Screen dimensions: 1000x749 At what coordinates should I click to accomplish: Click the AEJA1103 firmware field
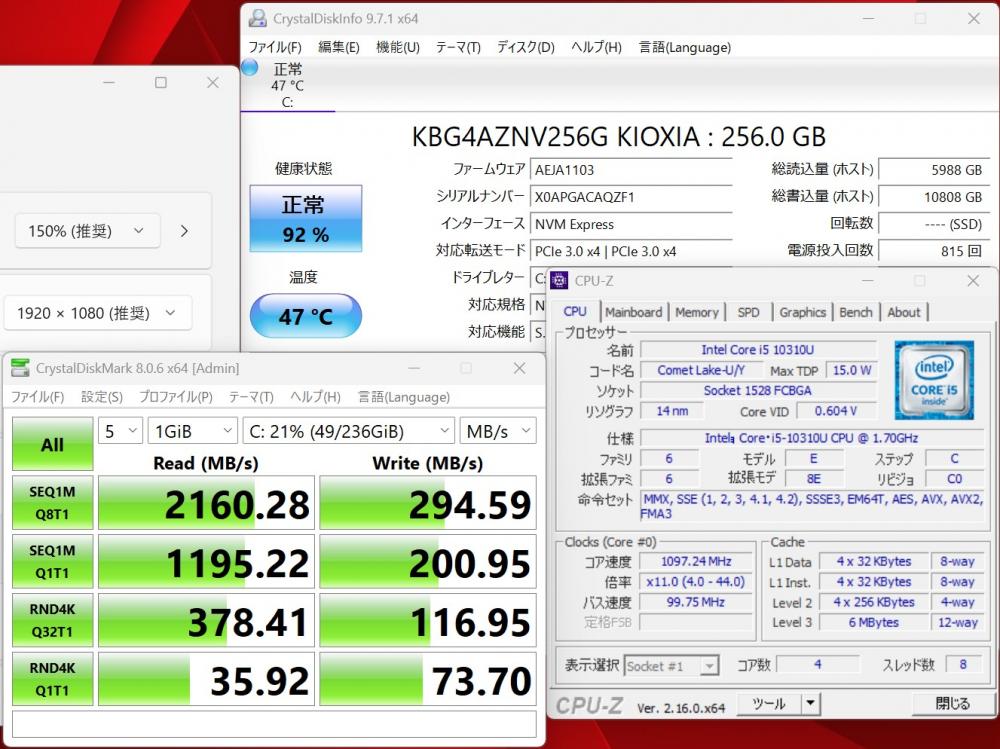point(631,170)
